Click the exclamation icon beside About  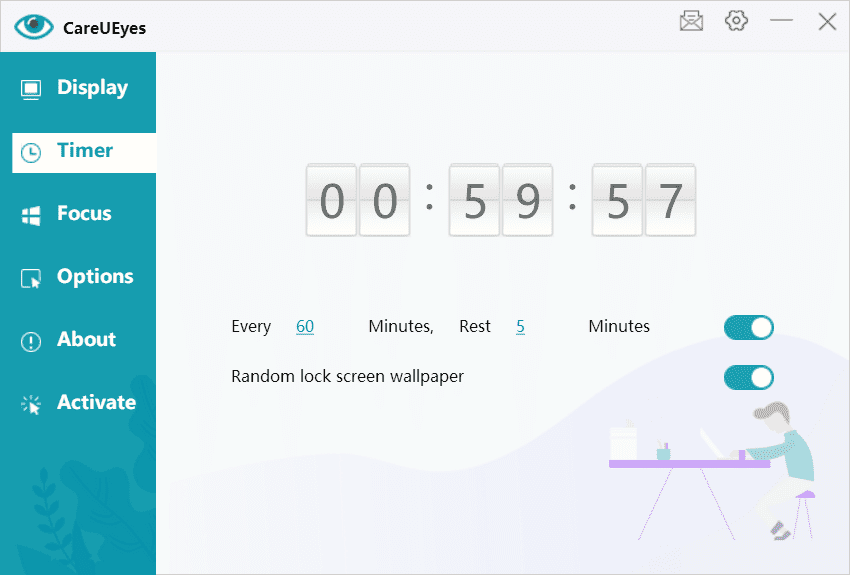31,342
